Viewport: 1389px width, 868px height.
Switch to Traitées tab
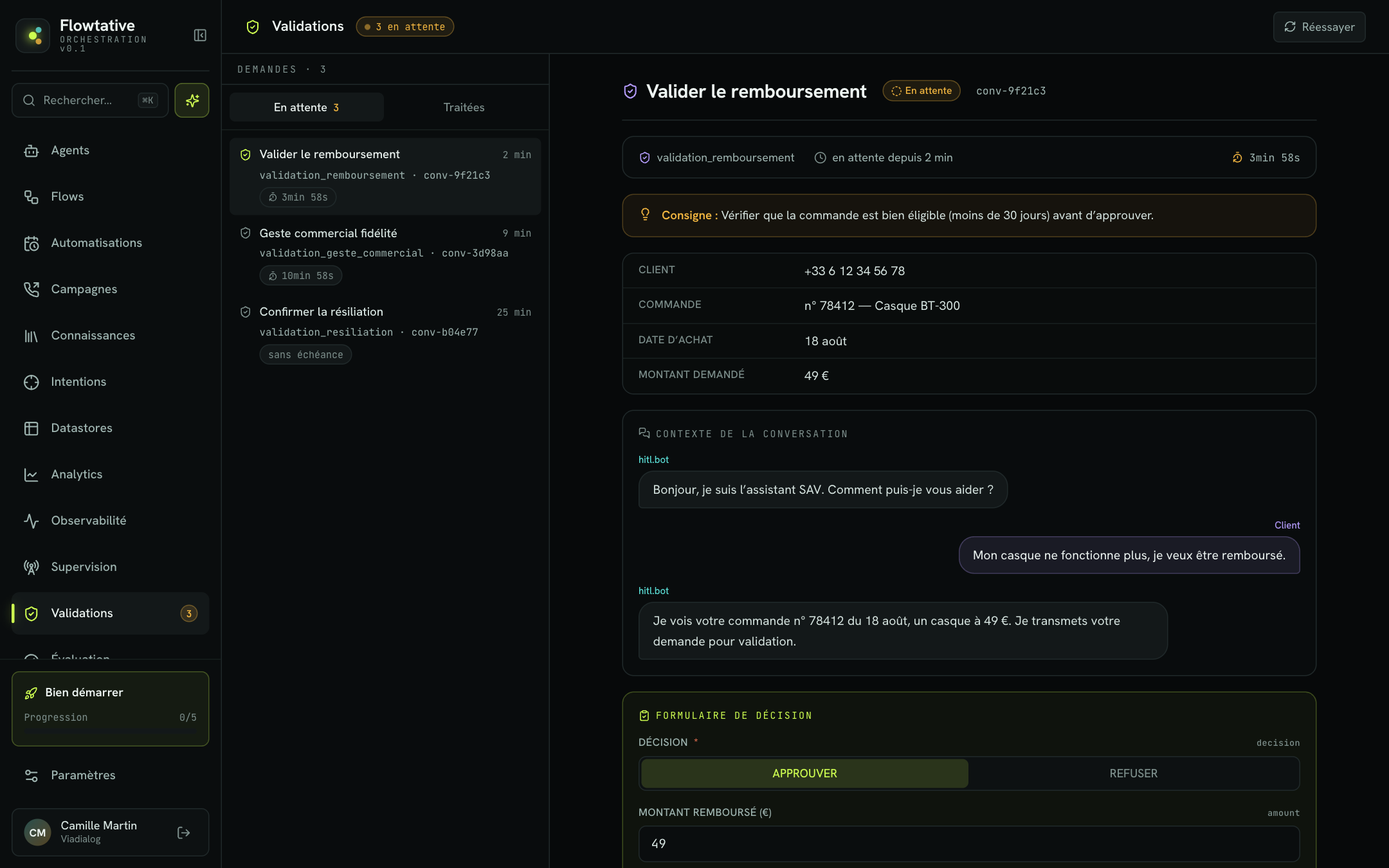click(x=464, y=107)
